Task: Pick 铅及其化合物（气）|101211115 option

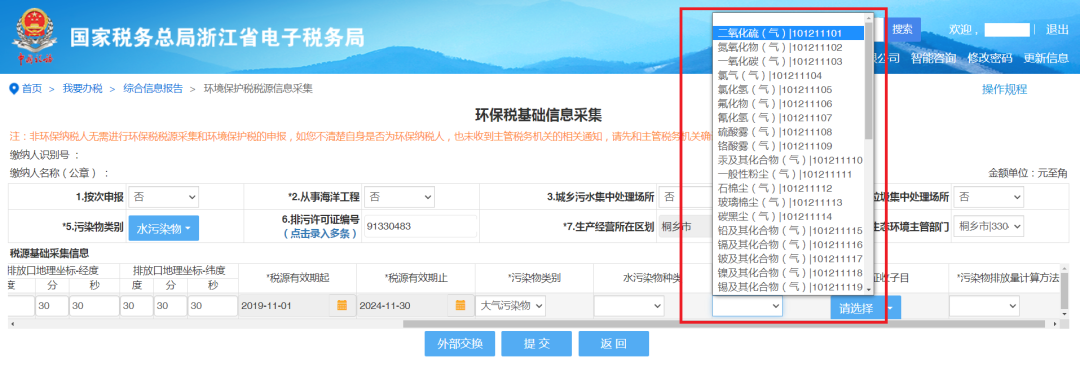Action: 788,230
